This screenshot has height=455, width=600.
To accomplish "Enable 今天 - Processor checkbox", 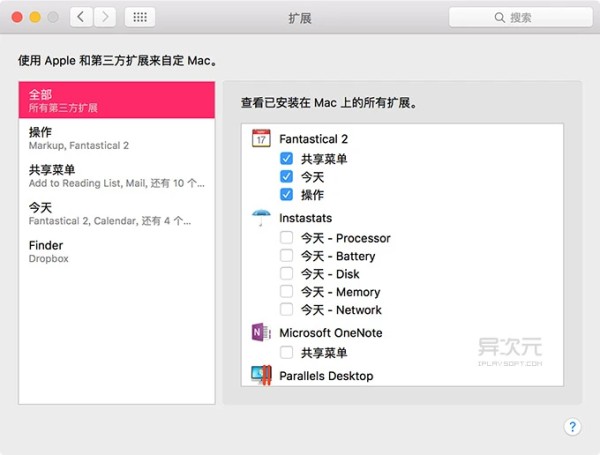I will [x=286, y=238].
